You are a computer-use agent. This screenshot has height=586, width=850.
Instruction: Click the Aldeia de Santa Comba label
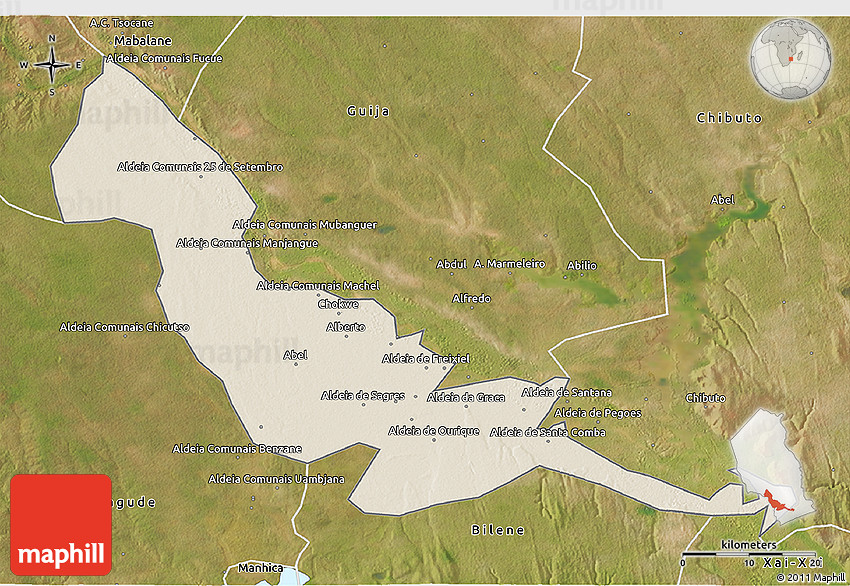(548, 432)
